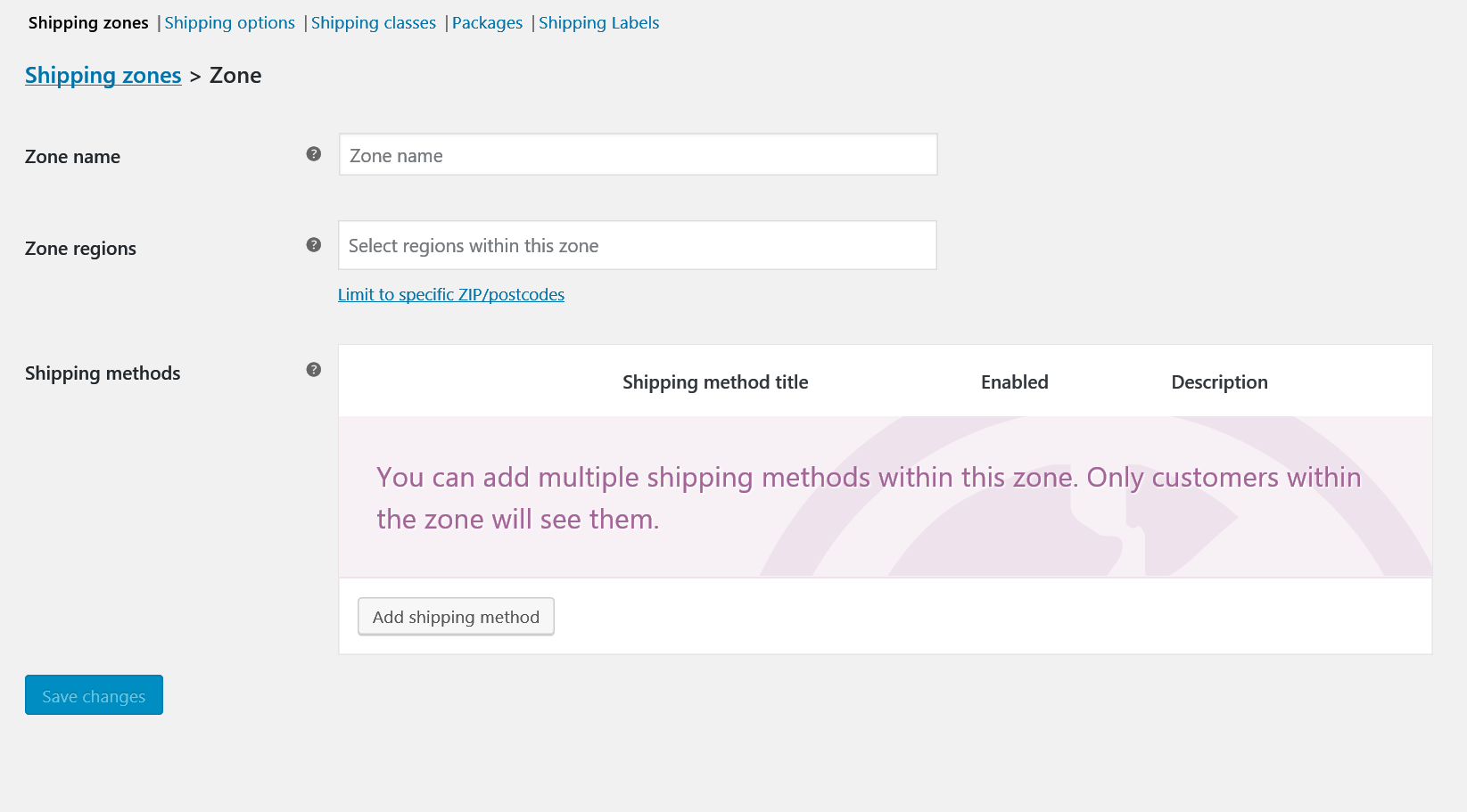Follow the Shipping zones breadcrumb link
Screen dimensions: 1467x812
point(103,76)
